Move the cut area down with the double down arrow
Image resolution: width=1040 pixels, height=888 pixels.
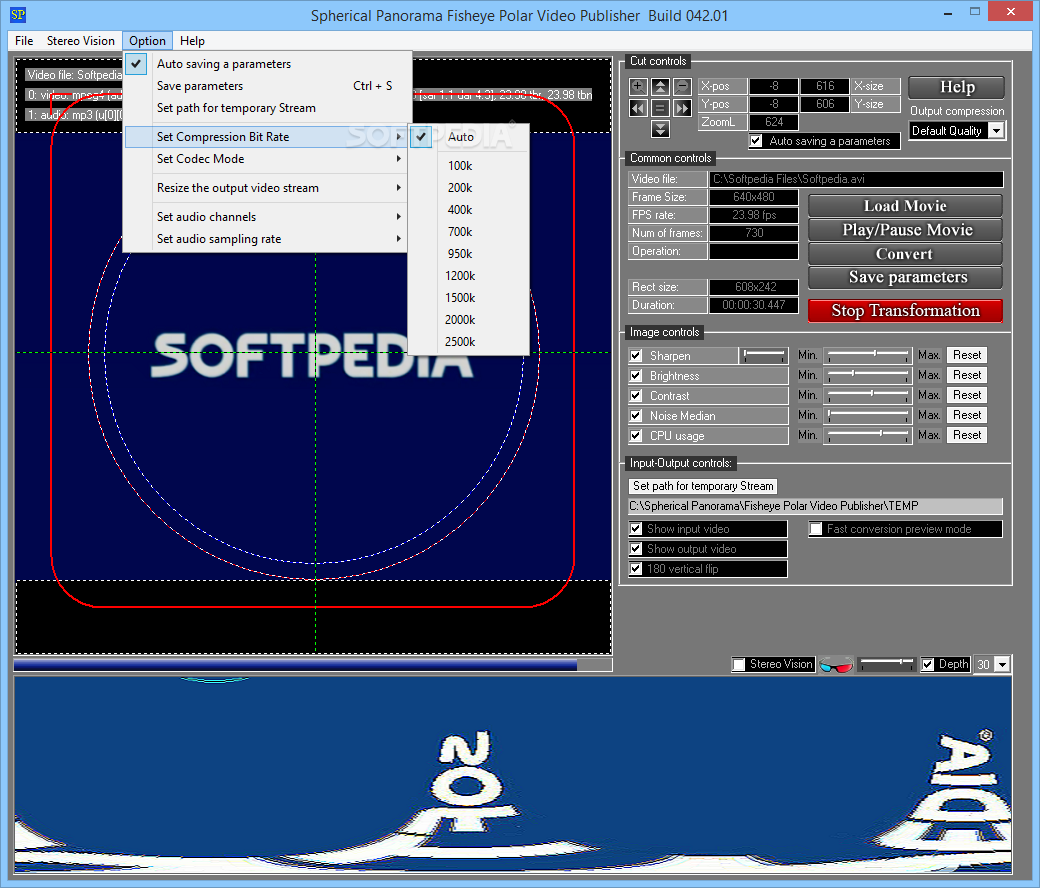pos(660,129)
